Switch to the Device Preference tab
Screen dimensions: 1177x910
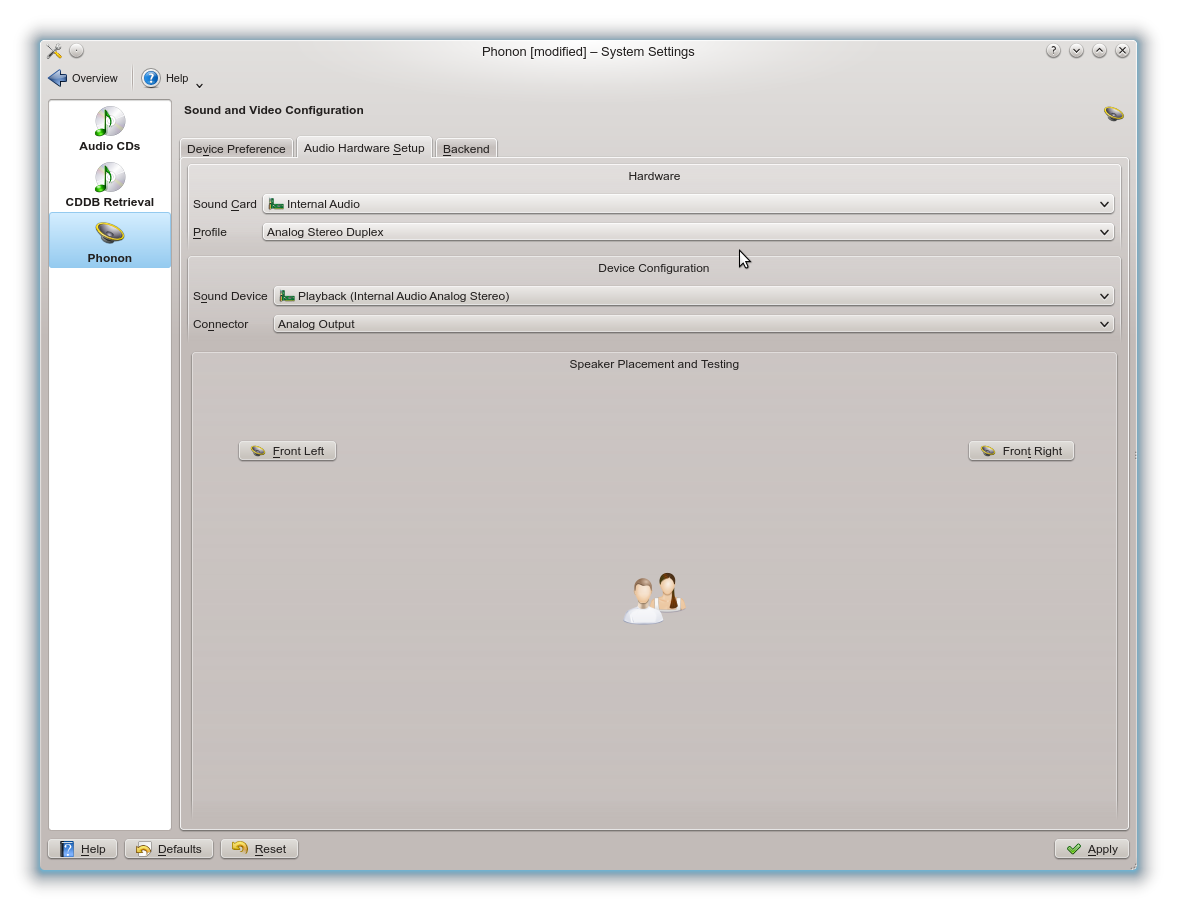[x=236, y=148]
